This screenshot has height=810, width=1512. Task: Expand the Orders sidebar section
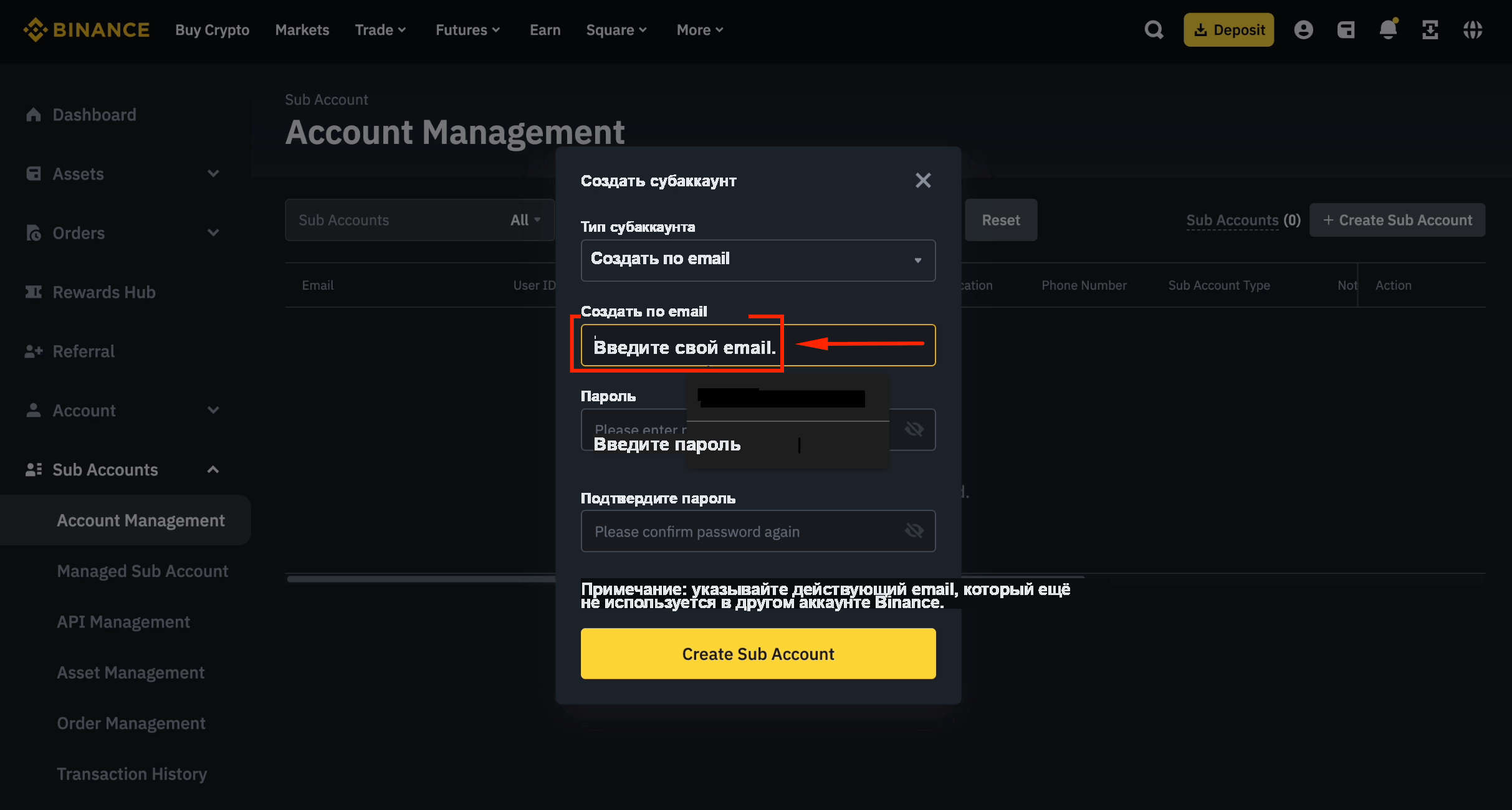(213, 233)
